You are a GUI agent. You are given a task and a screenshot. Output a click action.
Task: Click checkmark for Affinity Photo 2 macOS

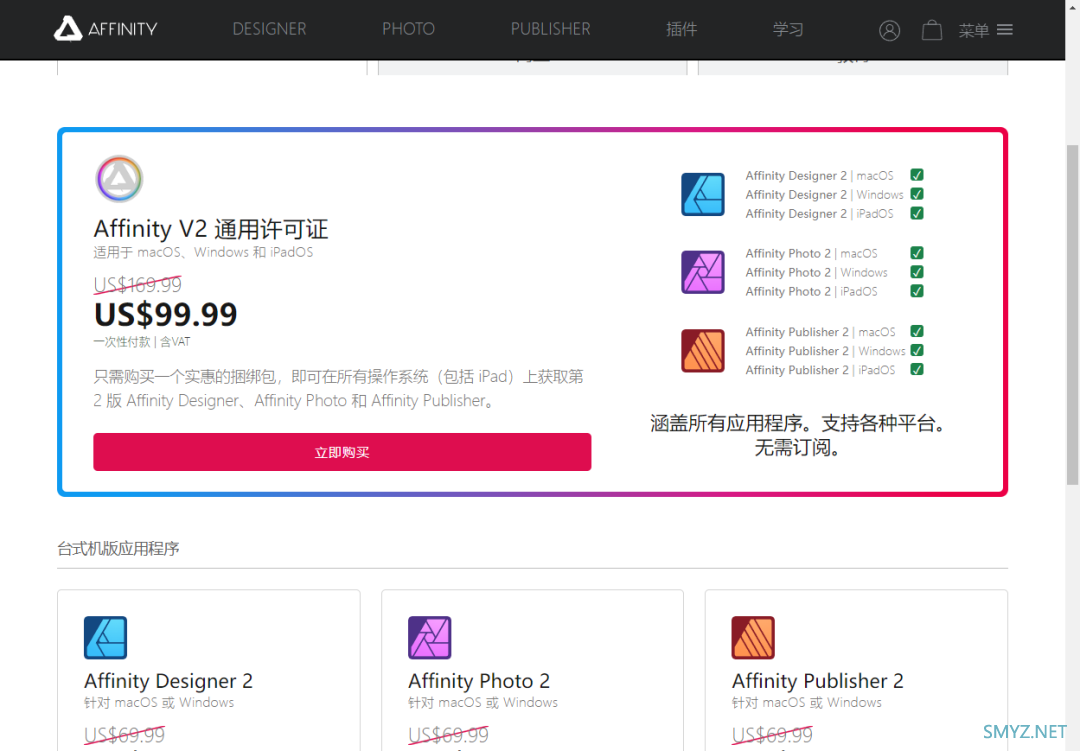click(917, 253)
